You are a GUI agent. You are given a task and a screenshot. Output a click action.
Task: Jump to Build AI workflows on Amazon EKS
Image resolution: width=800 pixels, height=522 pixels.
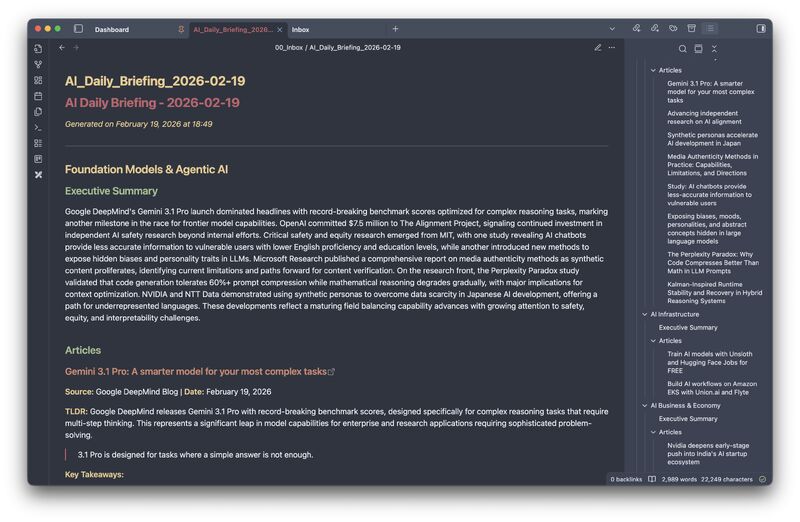click(712, 388)
